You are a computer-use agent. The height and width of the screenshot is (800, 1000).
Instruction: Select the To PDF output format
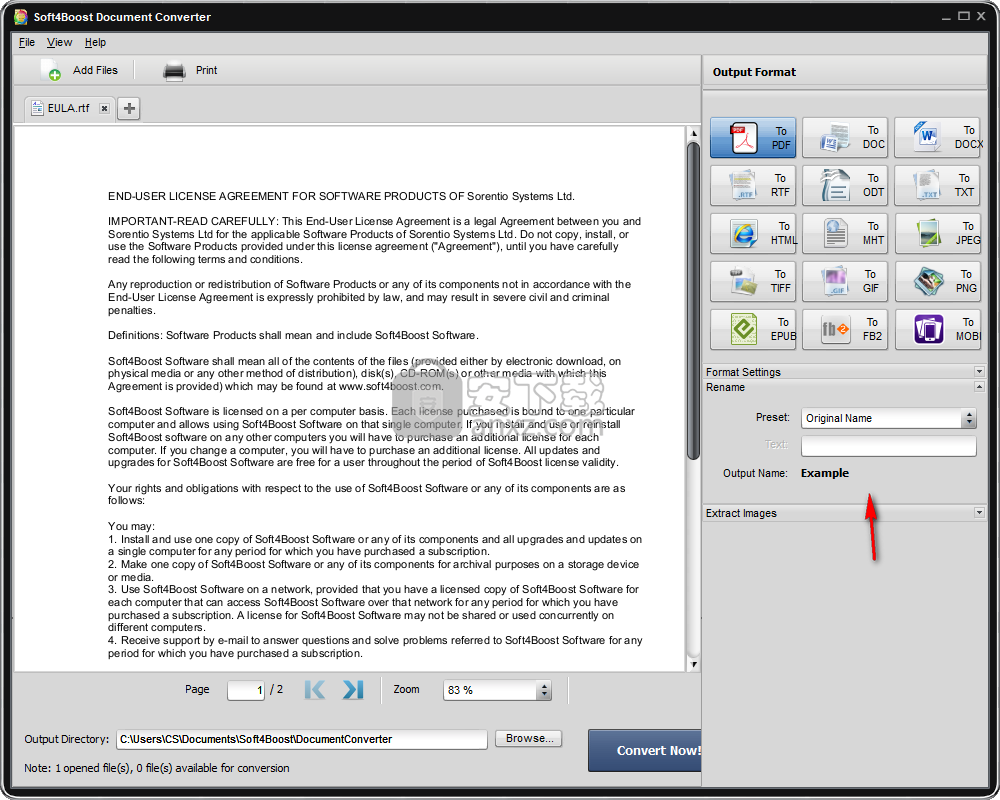pyautogui.click(x=753, y=138)
